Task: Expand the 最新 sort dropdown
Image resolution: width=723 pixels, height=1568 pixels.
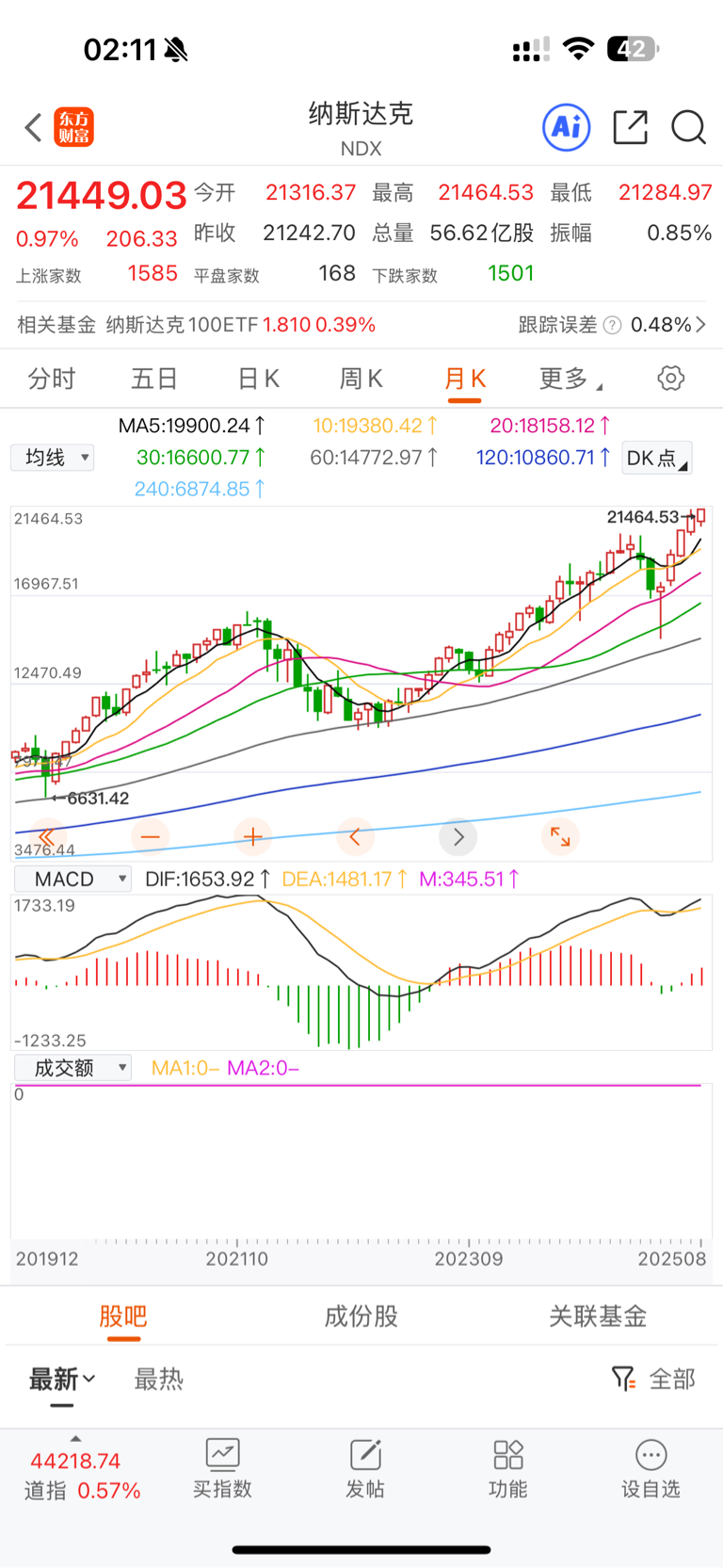Action: click(x=62, y=1380)
